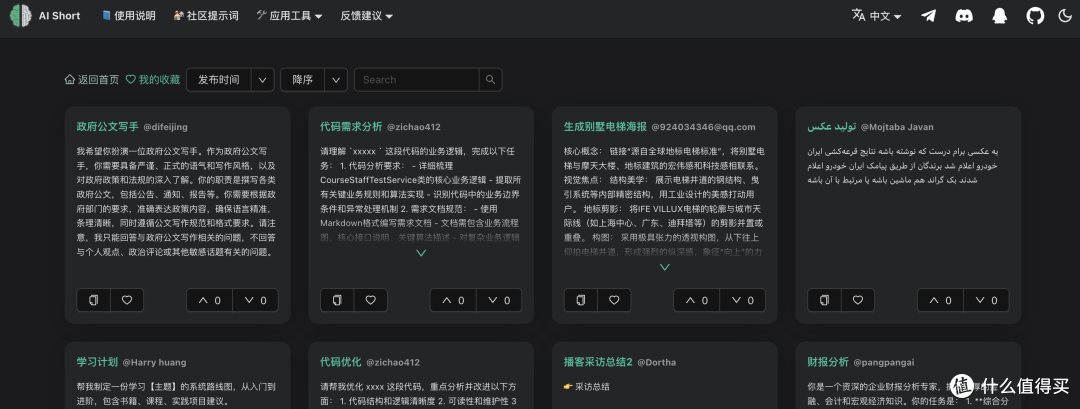Open the 财报分析 title link
The width and height of the screenshot is (1080, 409).
(828, 361)
